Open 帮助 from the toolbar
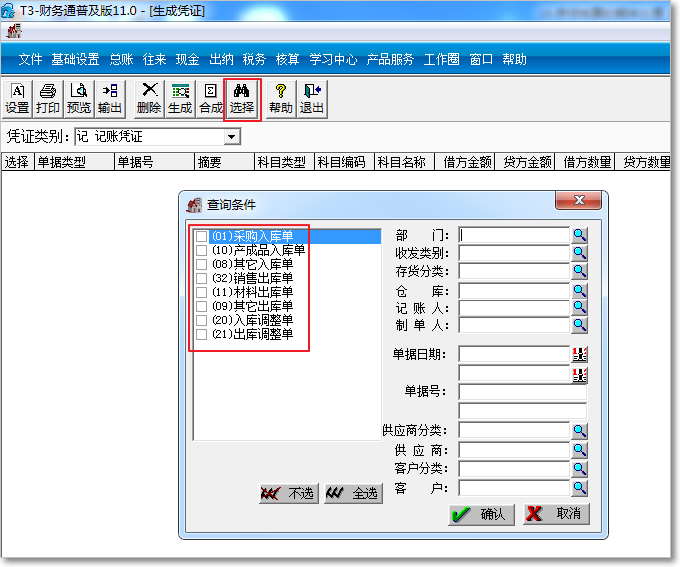Screen dimensions: 680x567 (x=281, y=98)
